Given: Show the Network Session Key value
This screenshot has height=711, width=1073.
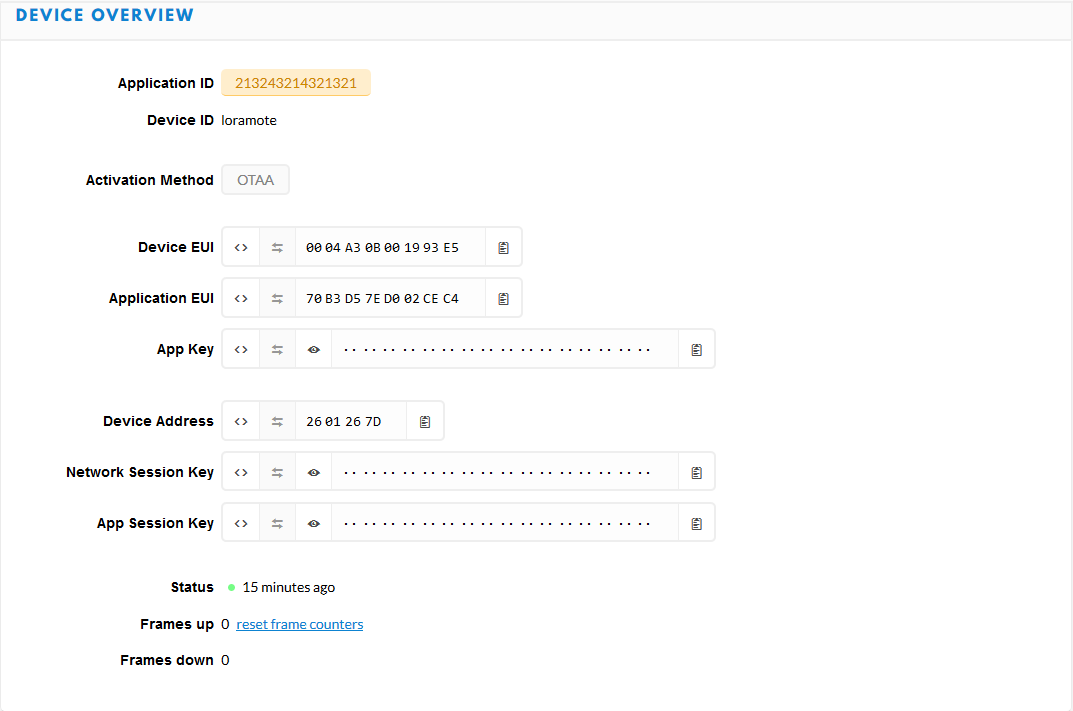Looking at the screenshot, I should 314,472.
